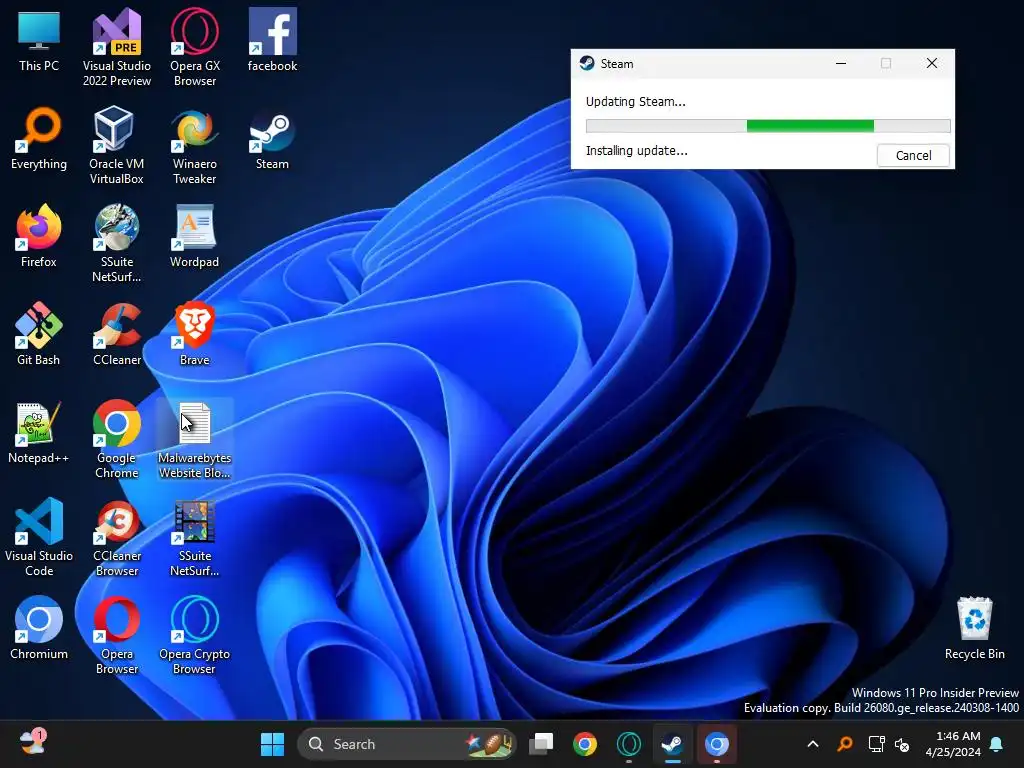Select the CCleaner Browser shortcut
Screen dimensions: 1024x768
(x=116, y=537)
